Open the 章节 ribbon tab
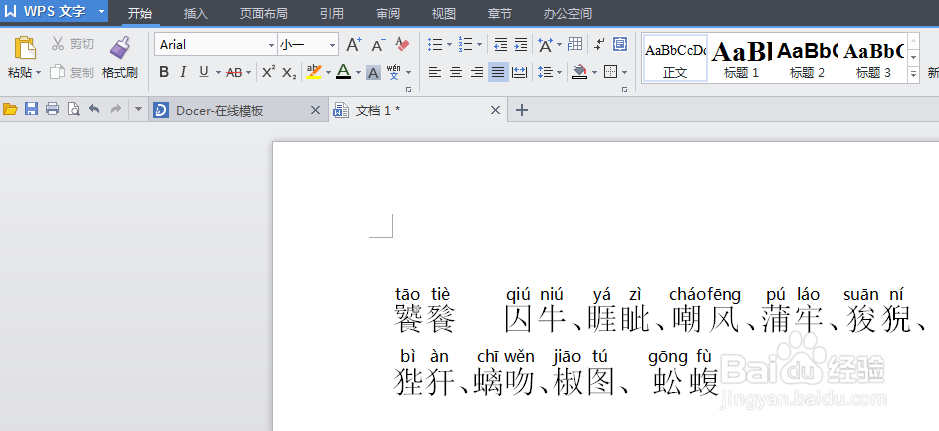Image resolution: width=939 pixels, height=431 pixels. (500, 13)
